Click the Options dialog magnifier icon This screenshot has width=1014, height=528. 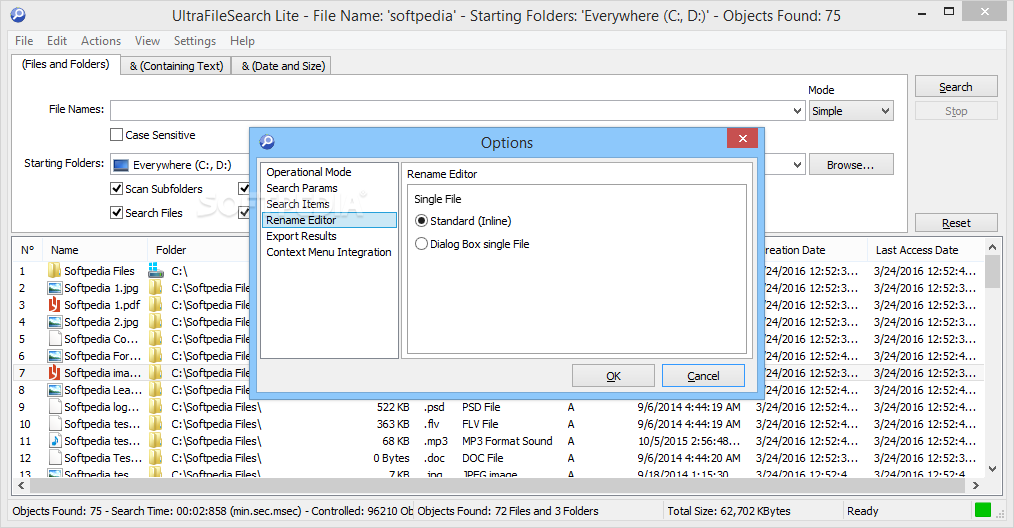267,142
